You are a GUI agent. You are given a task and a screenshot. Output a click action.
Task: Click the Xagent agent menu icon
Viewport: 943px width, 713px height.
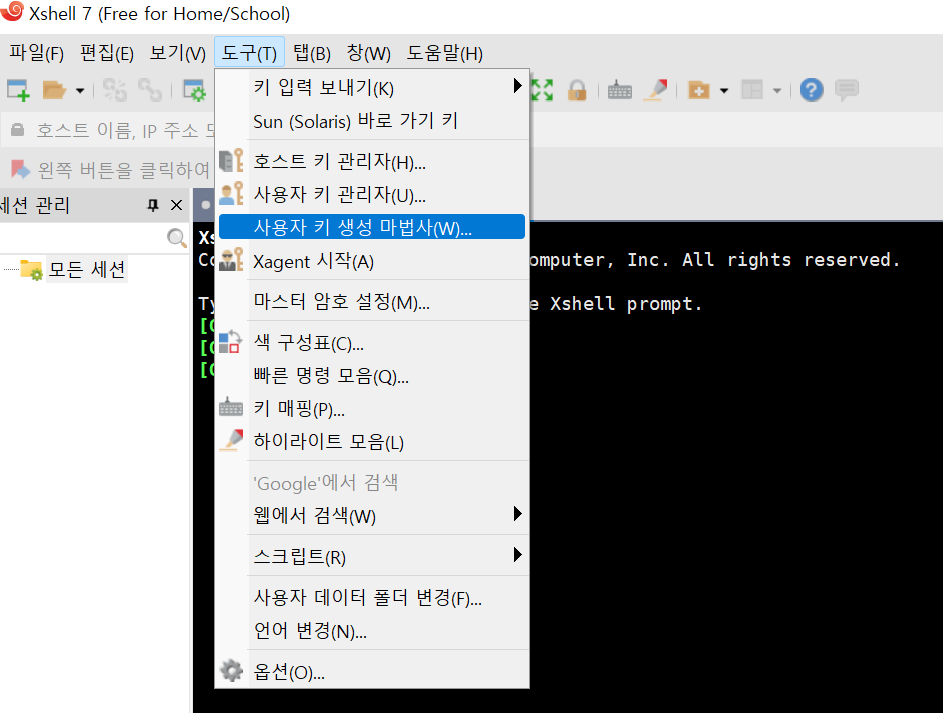point(231,260)
